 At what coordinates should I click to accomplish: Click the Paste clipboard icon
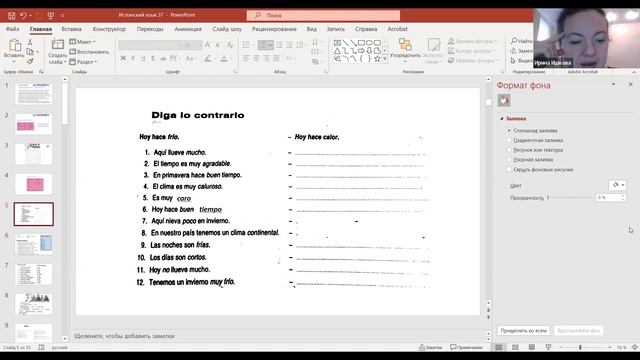pyautogui.click(x=14, y=45)
